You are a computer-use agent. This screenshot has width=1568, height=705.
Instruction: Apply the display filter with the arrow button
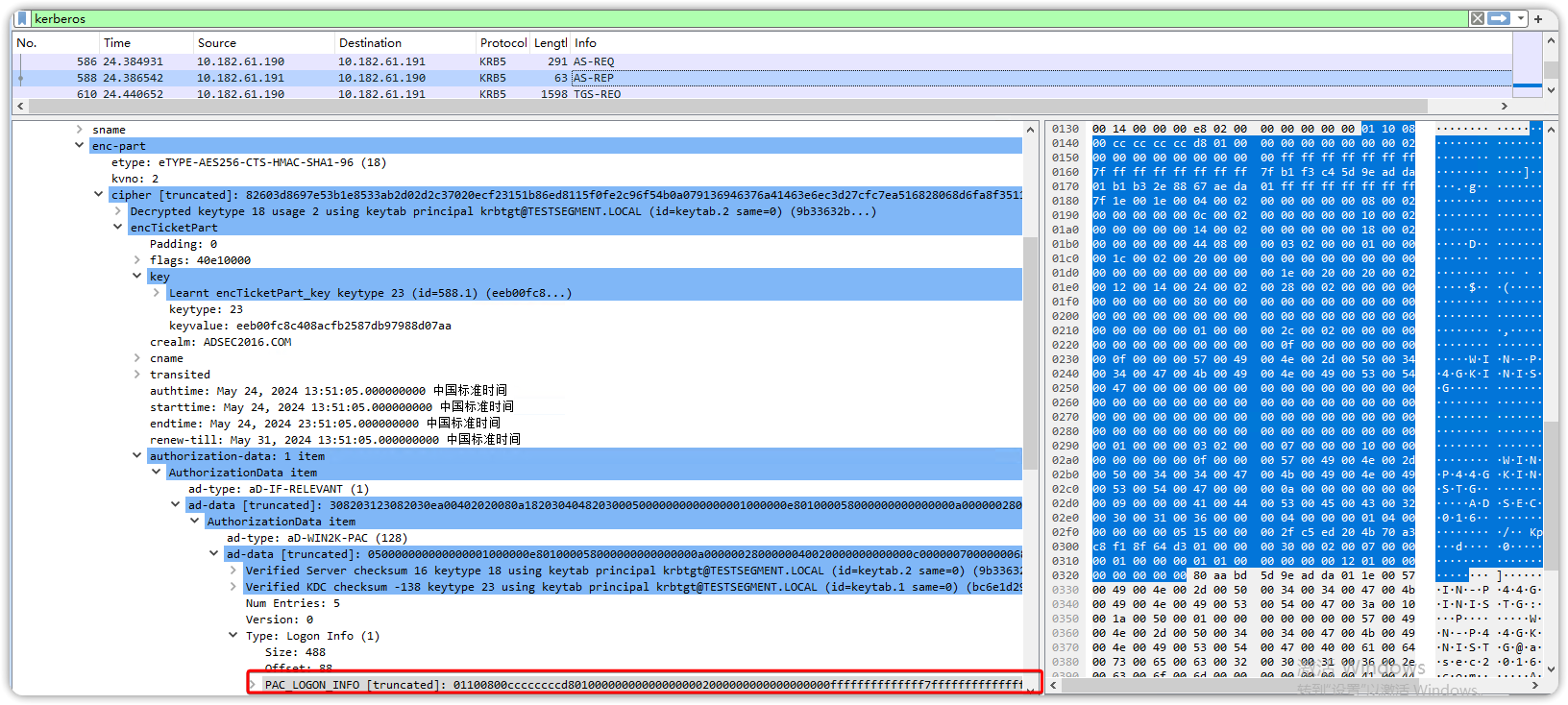pyautogui.click(x=1499, y=18)
